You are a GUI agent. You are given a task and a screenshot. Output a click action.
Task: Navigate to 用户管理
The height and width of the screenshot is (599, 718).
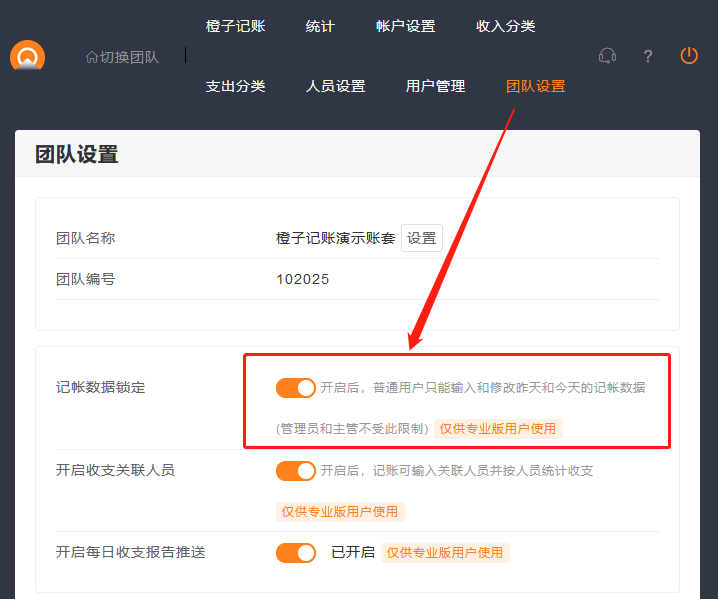coord(435,86)
